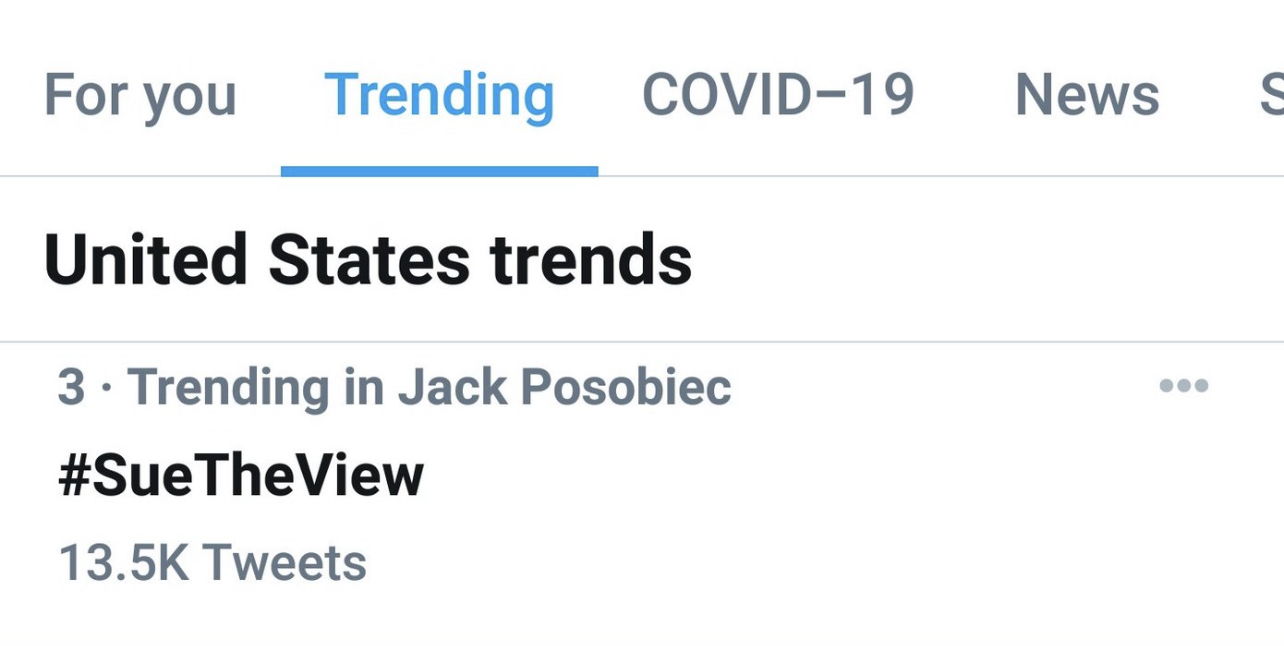
Task: Tap the hash symbol of #SueTheView
Action: click(x=75, y=475)
